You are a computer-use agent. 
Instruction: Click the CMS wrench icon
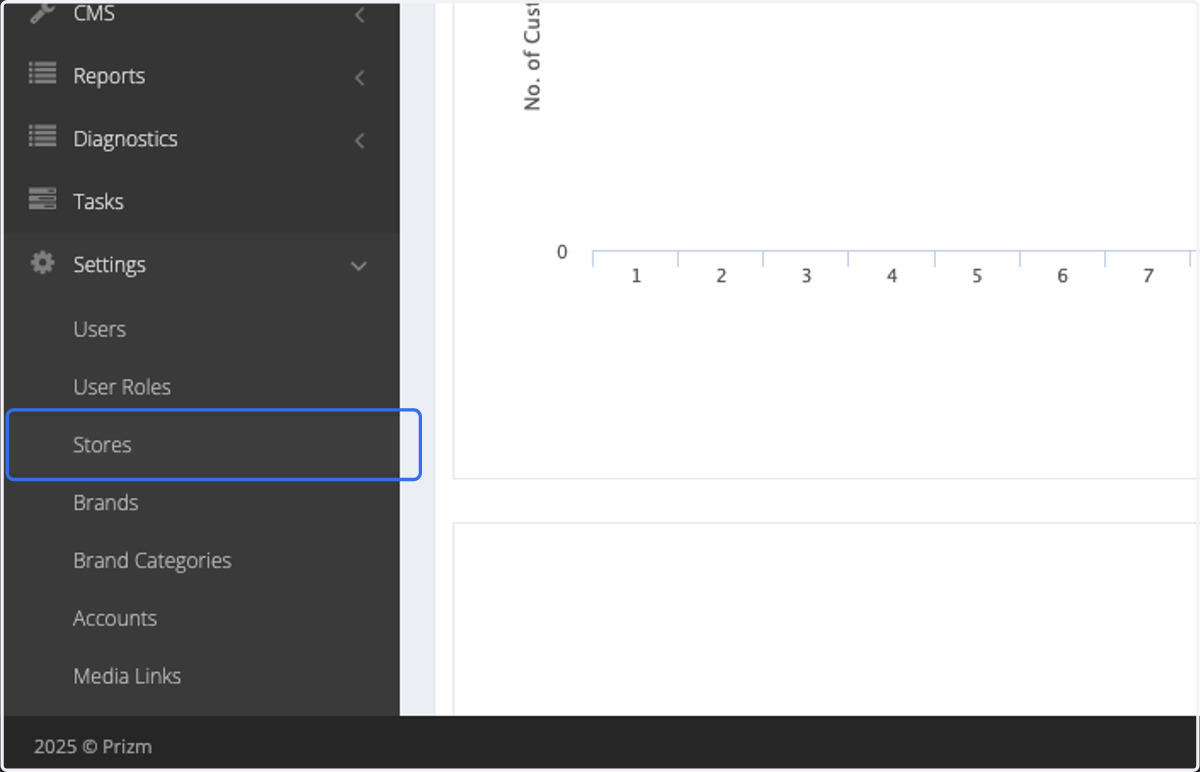(42, 13)
